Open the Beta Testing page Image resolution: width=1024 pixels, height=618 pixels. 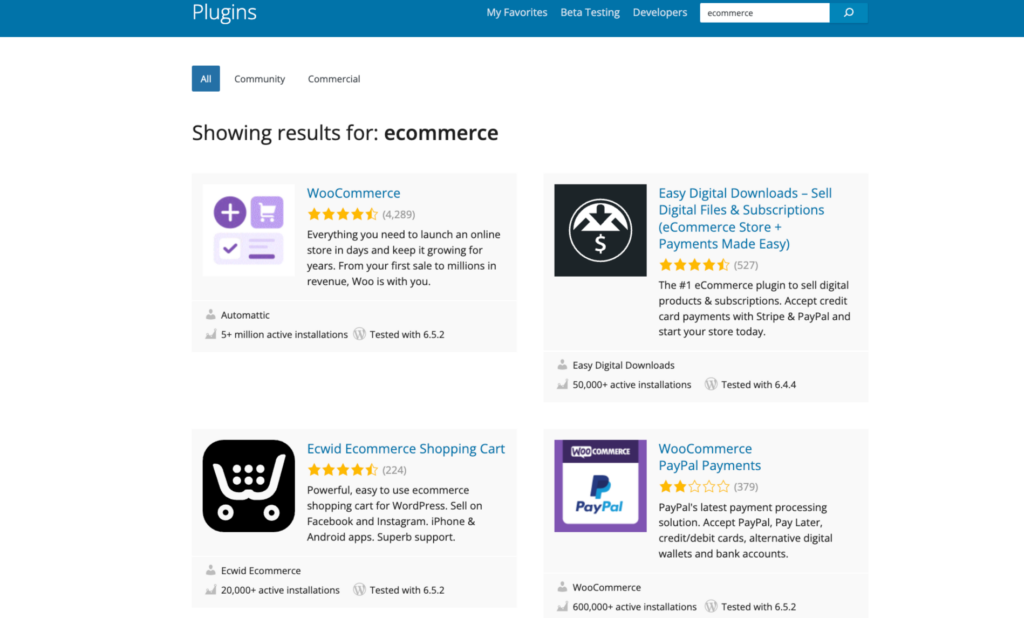point(590,13)
